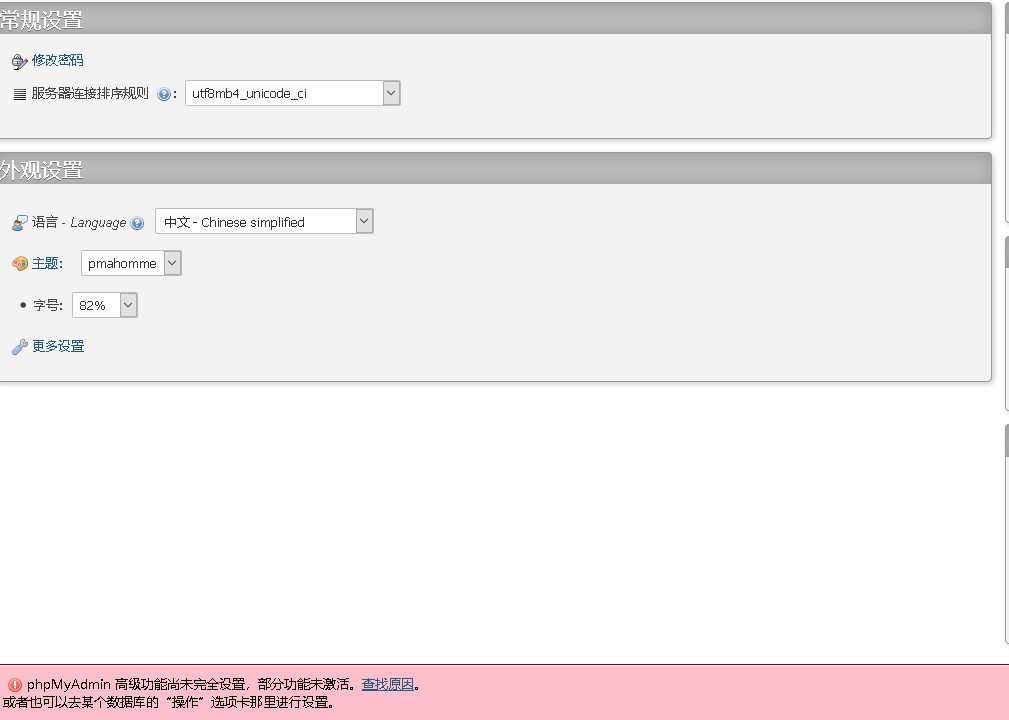1009x720 pixels.
Task: Click the theme palette icon
Action: pos(19,264)
